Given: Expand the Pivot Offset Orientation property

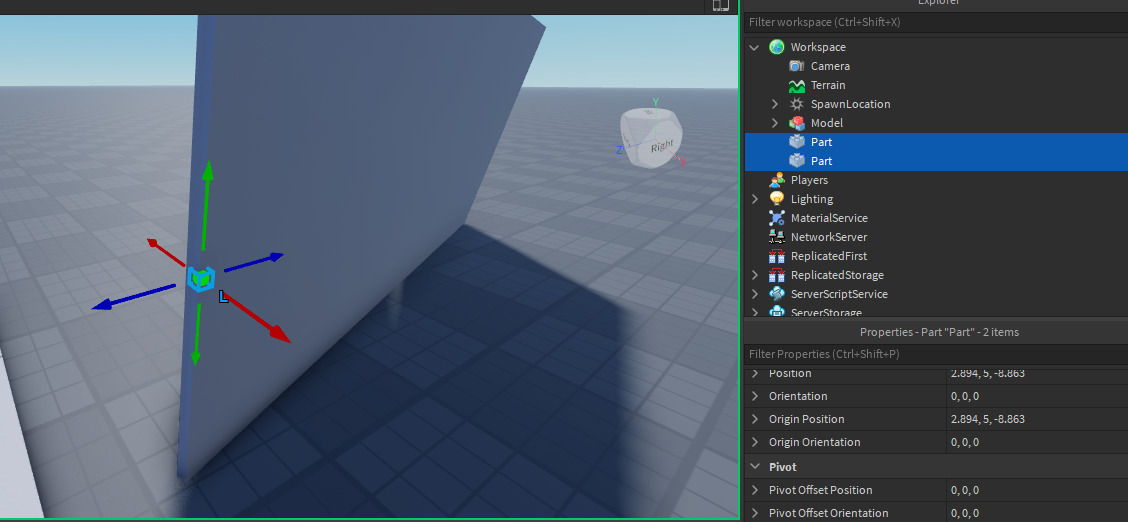Looking at the screenshot, I should pos(755,513).
